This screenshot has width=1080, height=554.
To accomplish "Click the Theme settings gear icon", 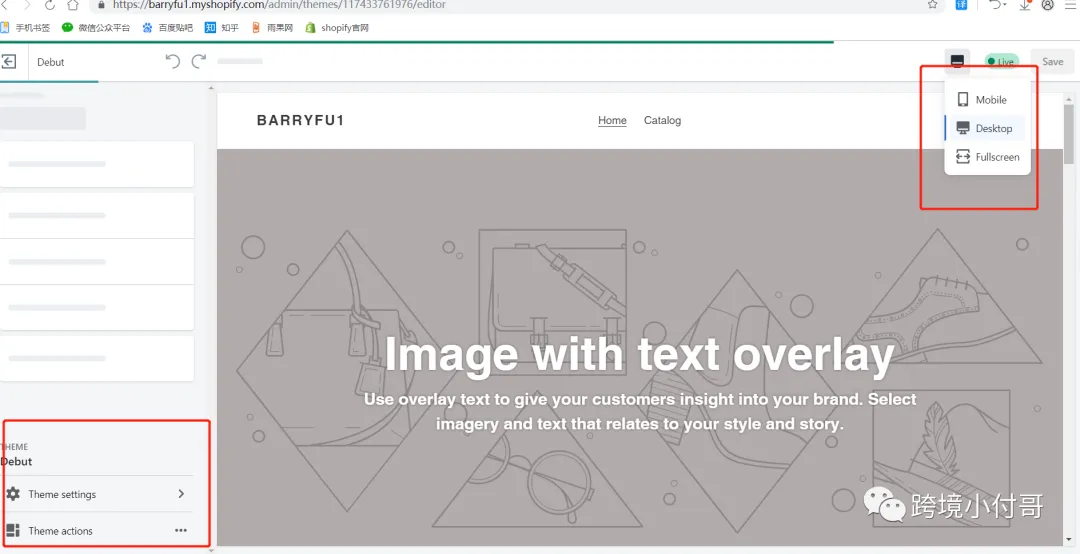I will [x=13, y=494].
